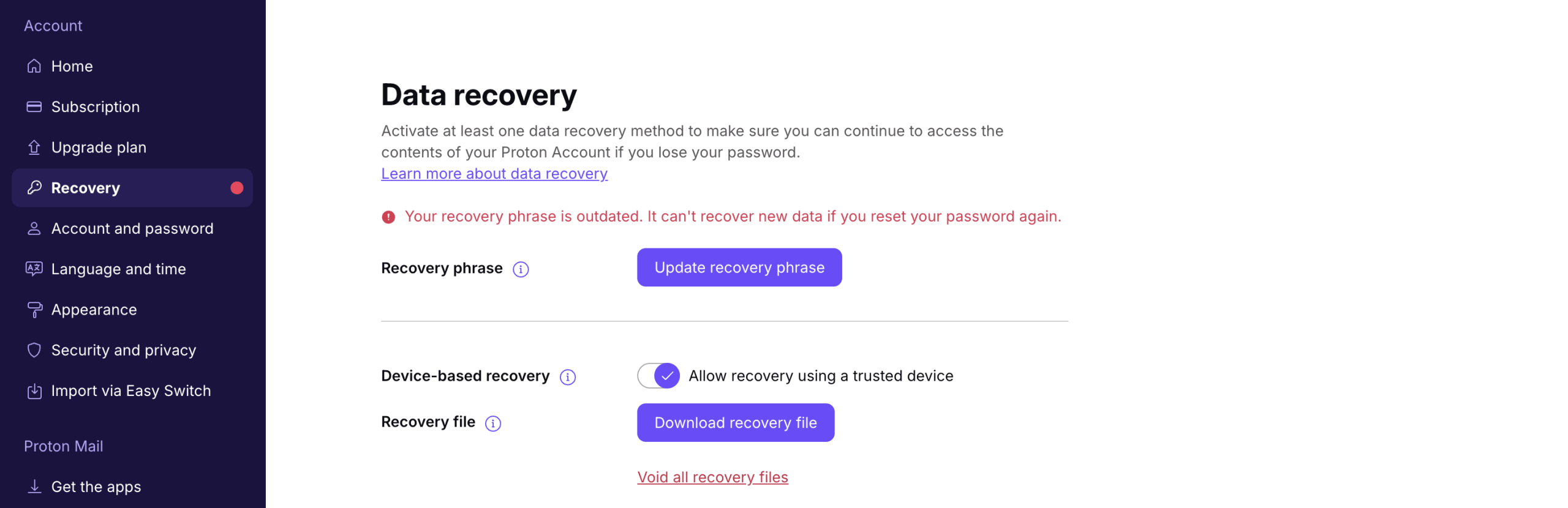Click the Security and privacy shield icon
Image resolution: width=1568 pixels, height=508 pixels.
pyautogui.click(x=34, y=350)
